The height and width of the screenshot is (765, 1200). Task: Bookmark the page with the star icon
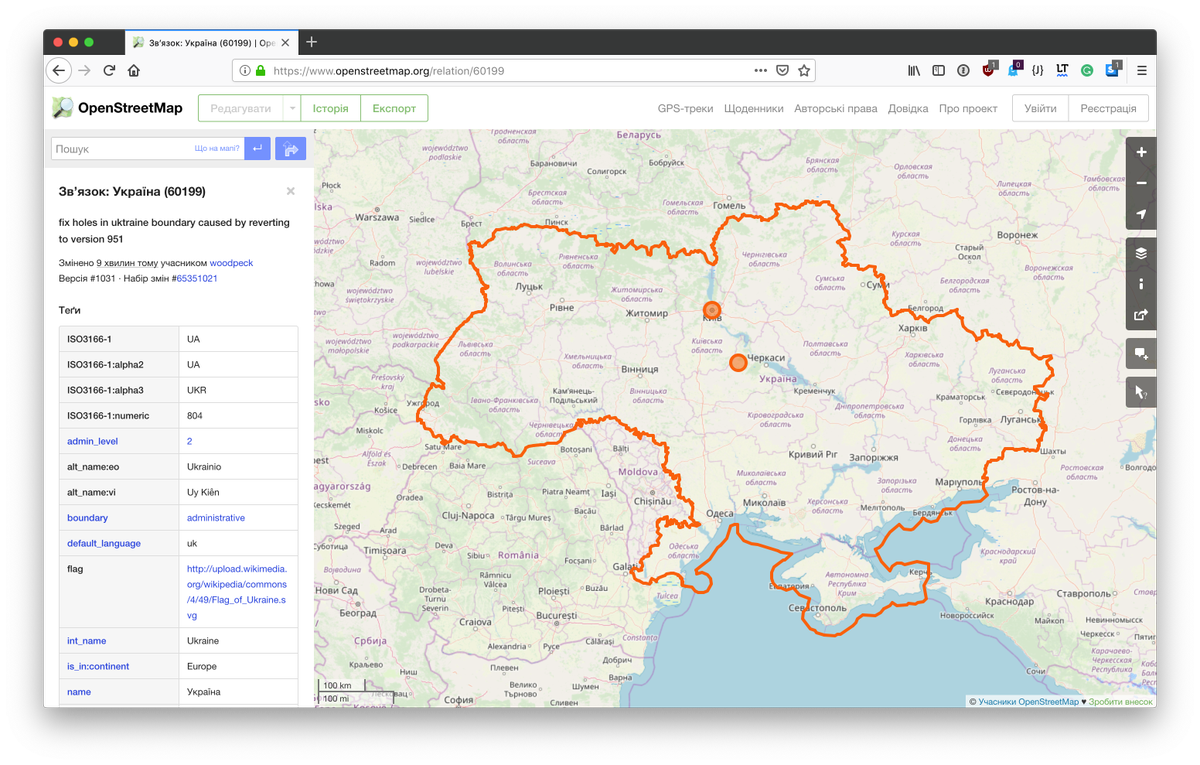pyautogui.click(x=805, y=70)
